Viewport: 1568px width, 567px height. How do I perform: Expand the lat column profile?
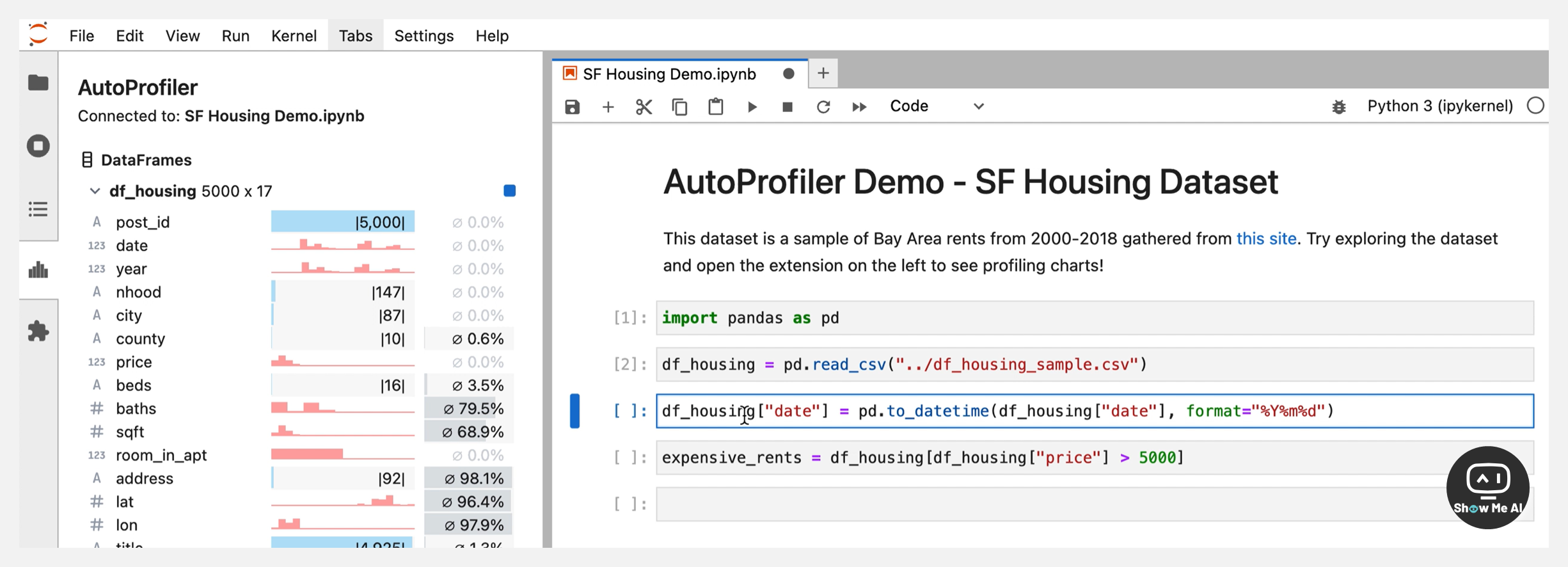(297, 502)
